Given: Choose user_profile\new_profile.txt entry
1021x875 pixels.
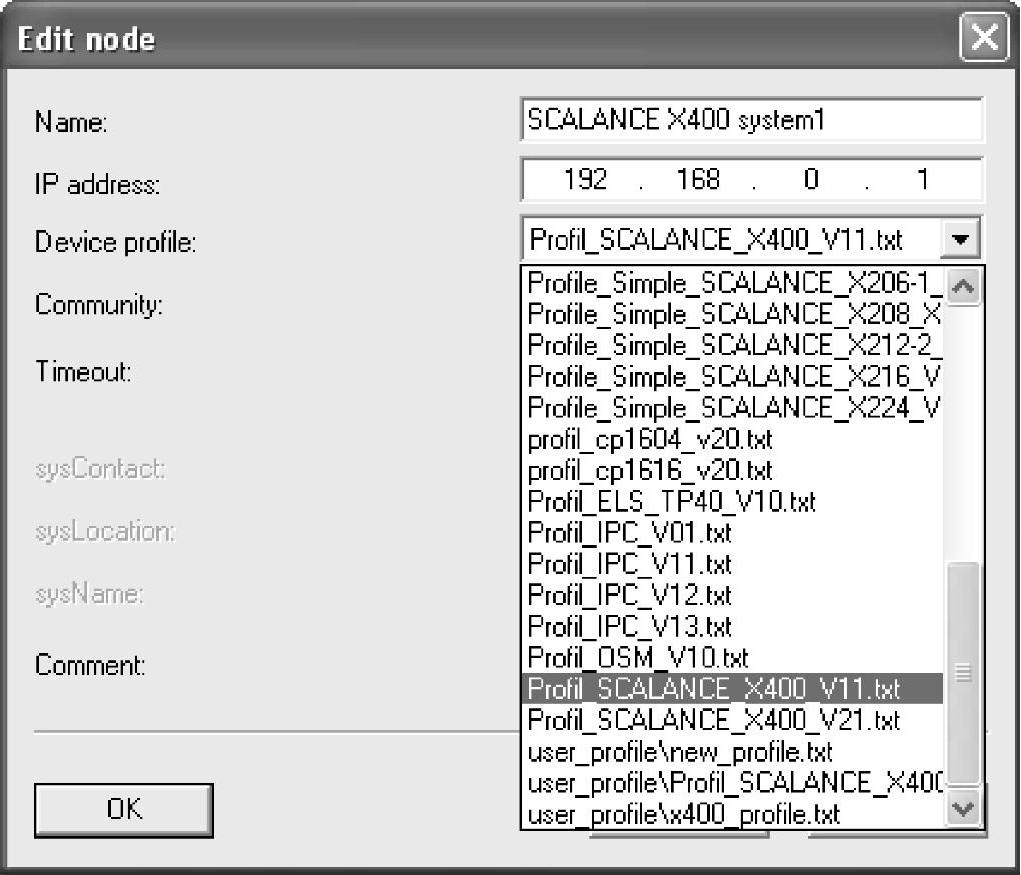Looking at the screenshot, I should coord(733,752).
